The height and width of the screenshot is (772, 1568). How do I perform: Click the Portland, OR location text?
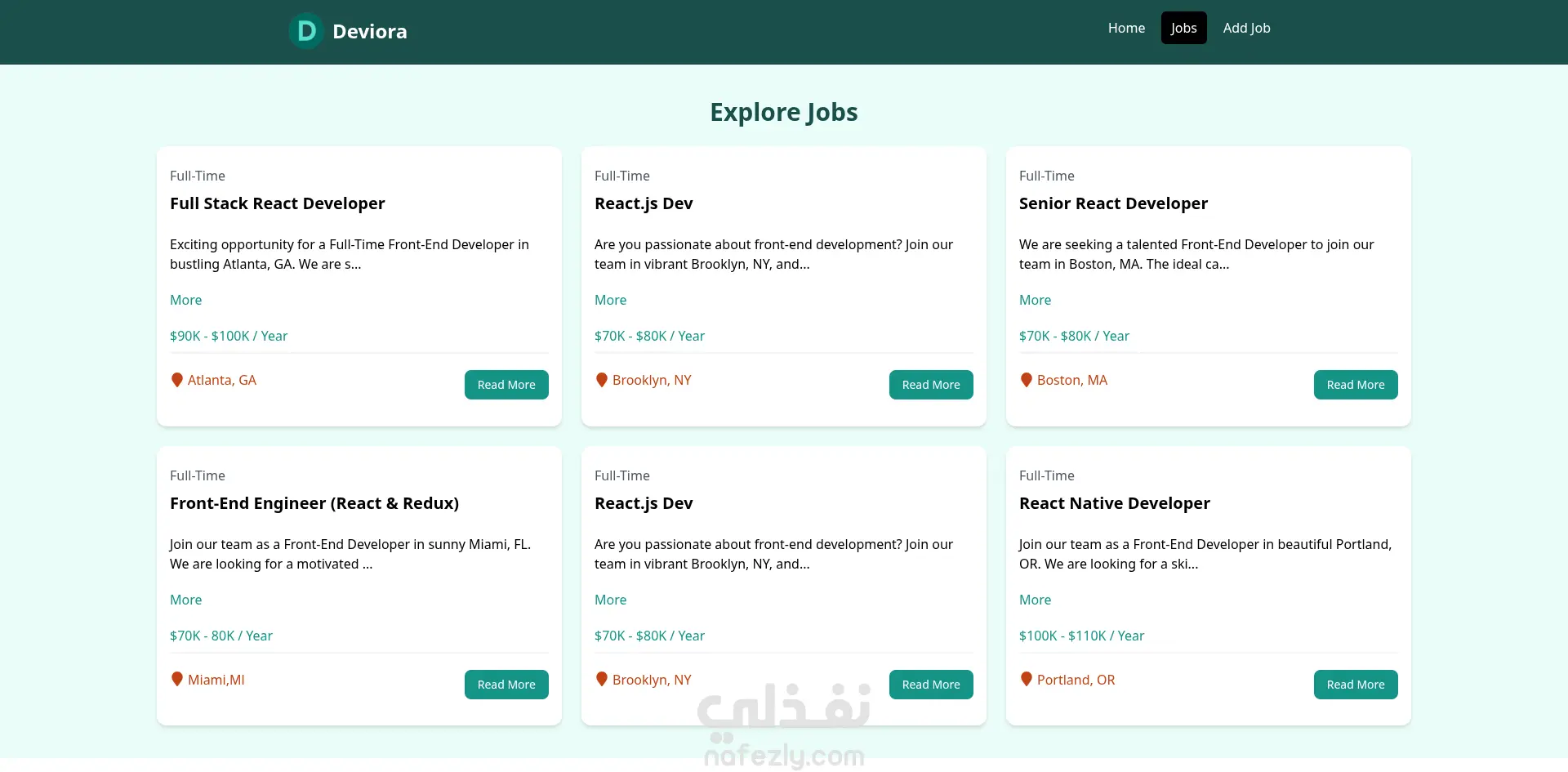click(1076, 680)
